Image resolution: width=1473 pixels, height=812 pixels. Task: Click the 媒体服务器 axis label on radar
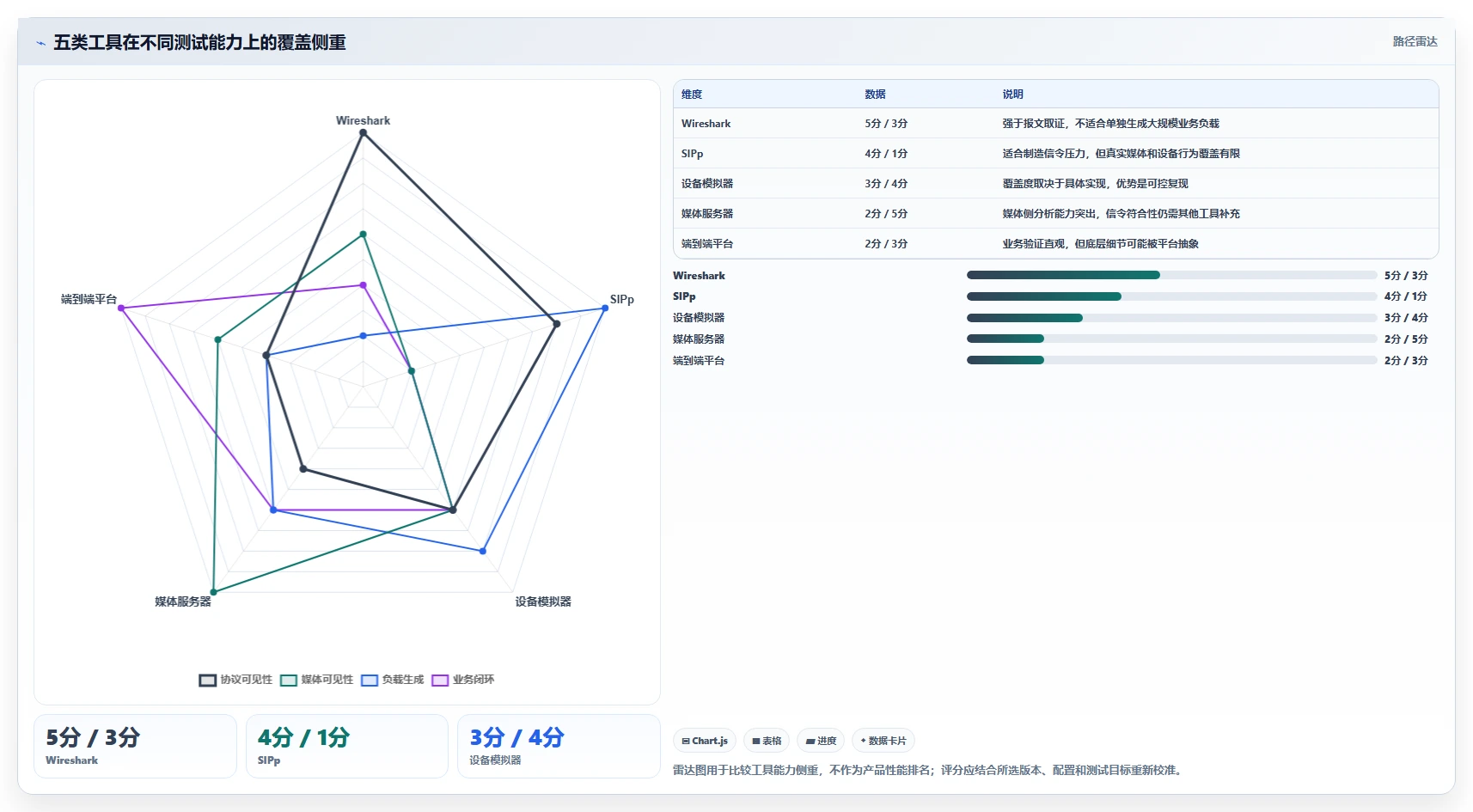(x=183, y=601)
